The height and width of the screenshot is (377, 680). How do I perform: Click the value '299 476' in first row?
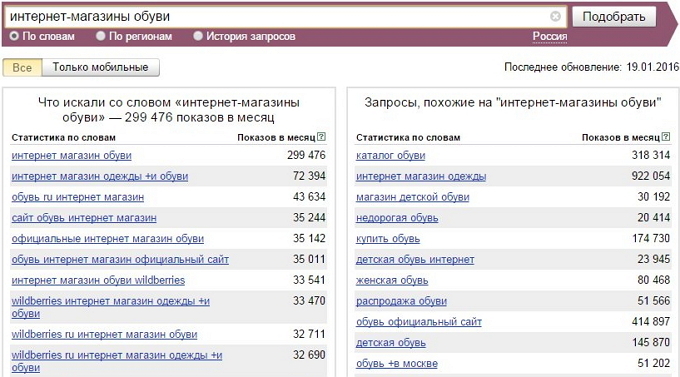306,155
